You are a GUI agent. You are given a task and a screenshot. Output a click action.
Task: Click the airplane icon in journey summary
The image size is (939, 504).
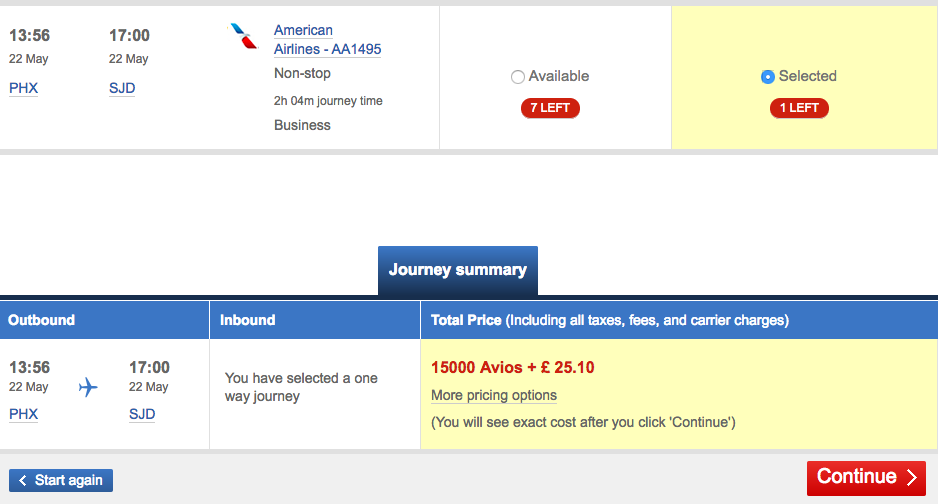[x=88, y=387]
